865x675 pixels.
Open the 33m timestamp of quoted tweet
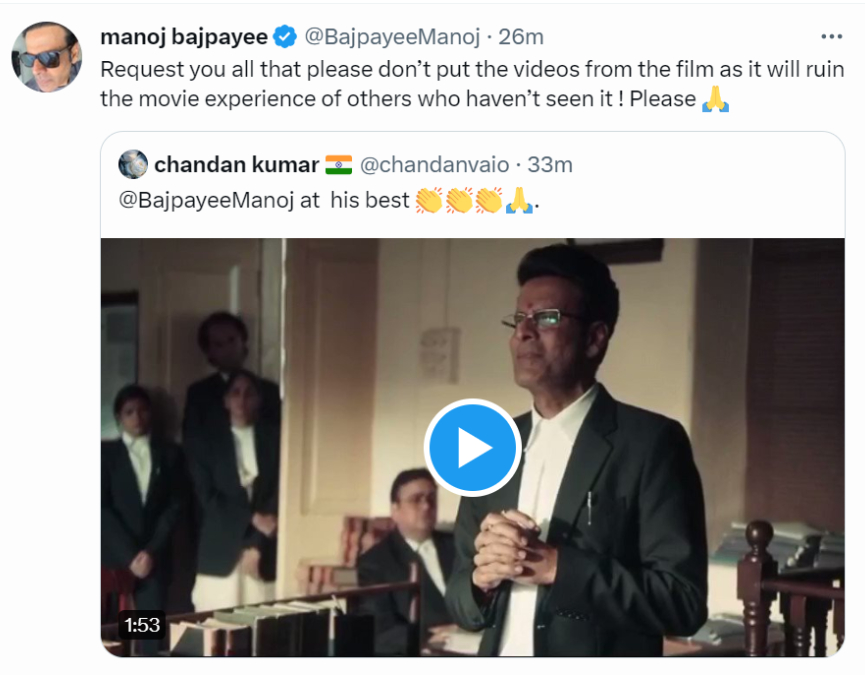550,164
